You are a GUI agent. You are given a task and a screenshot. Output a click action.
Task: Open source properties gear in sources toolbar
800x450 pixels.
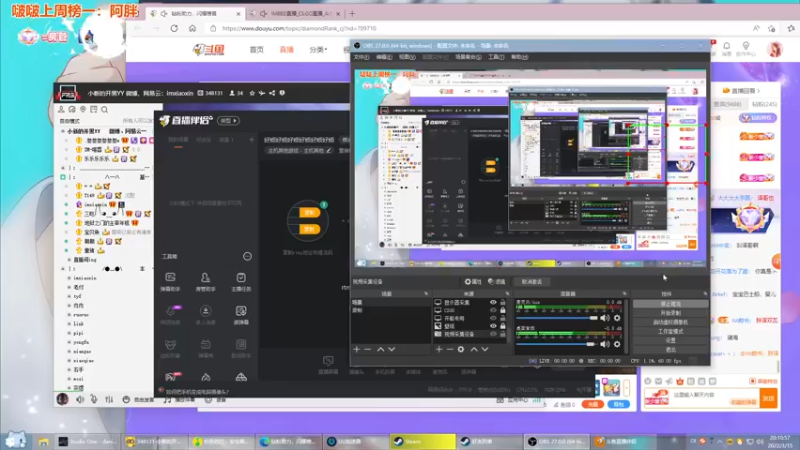[x=461, y=349]
